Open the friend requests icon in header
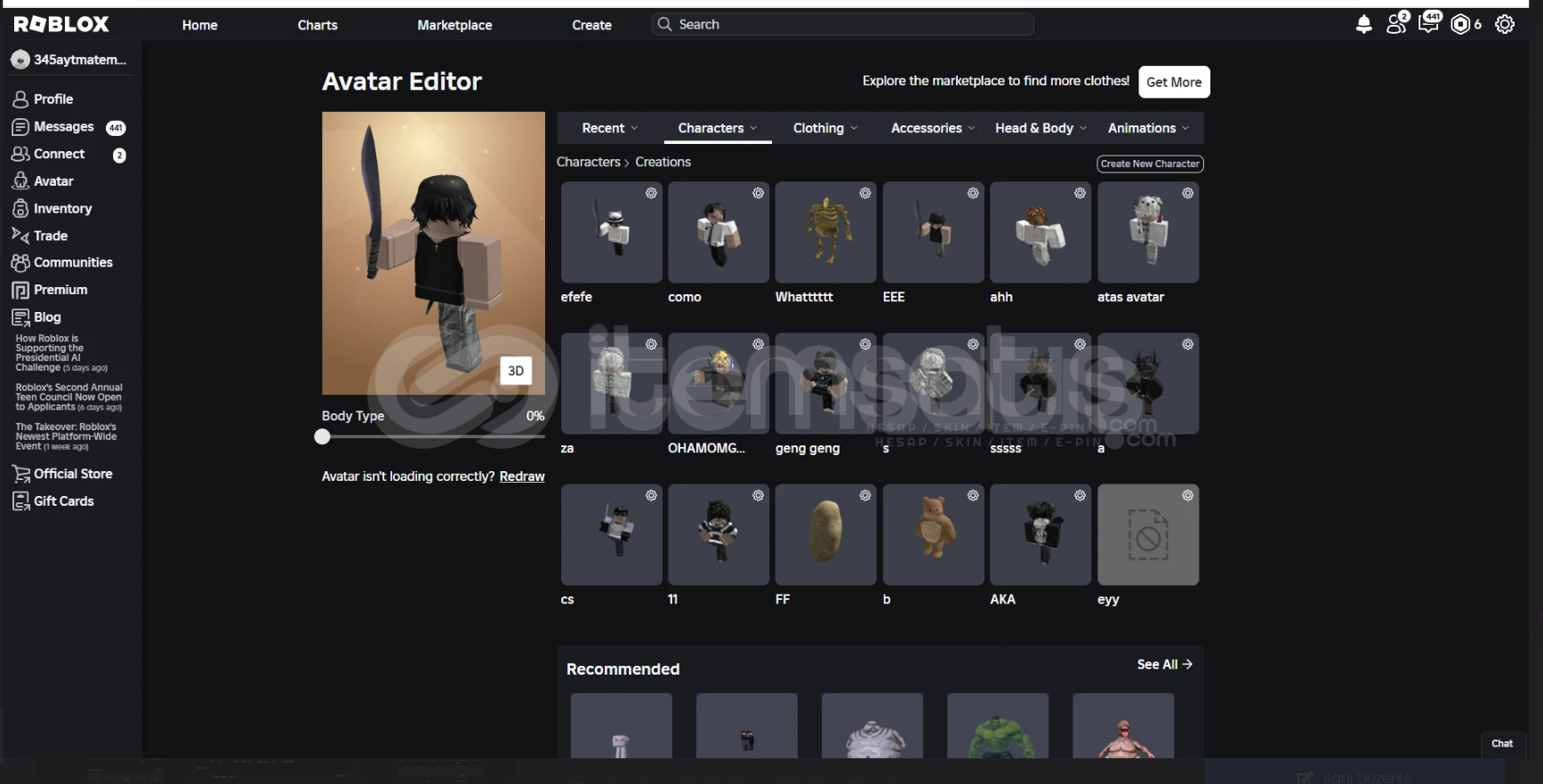 [1396, 24]
